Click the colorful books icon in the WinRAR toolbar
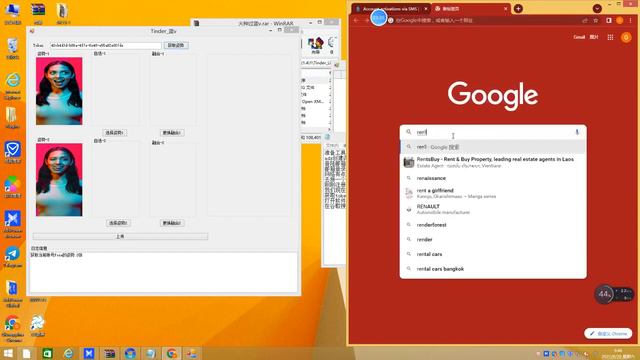The height and width of the screenshot is (360, 640). [x=316, y=45]
